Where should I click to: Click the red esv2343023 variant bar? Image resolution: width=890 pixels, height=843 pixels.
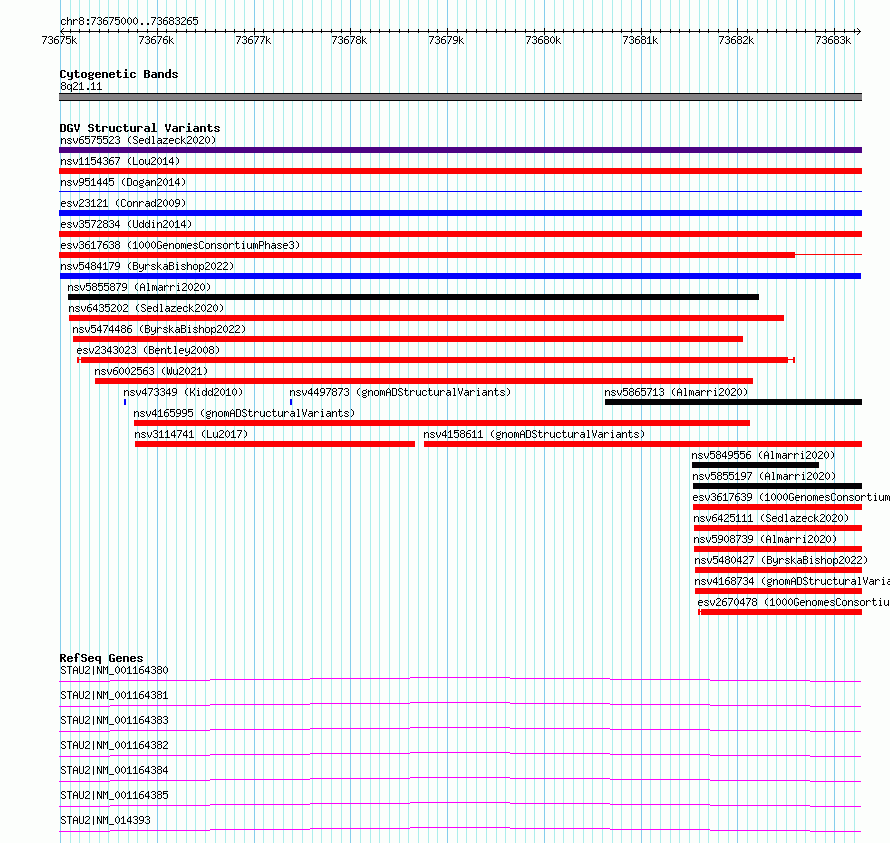pos(436,360)
